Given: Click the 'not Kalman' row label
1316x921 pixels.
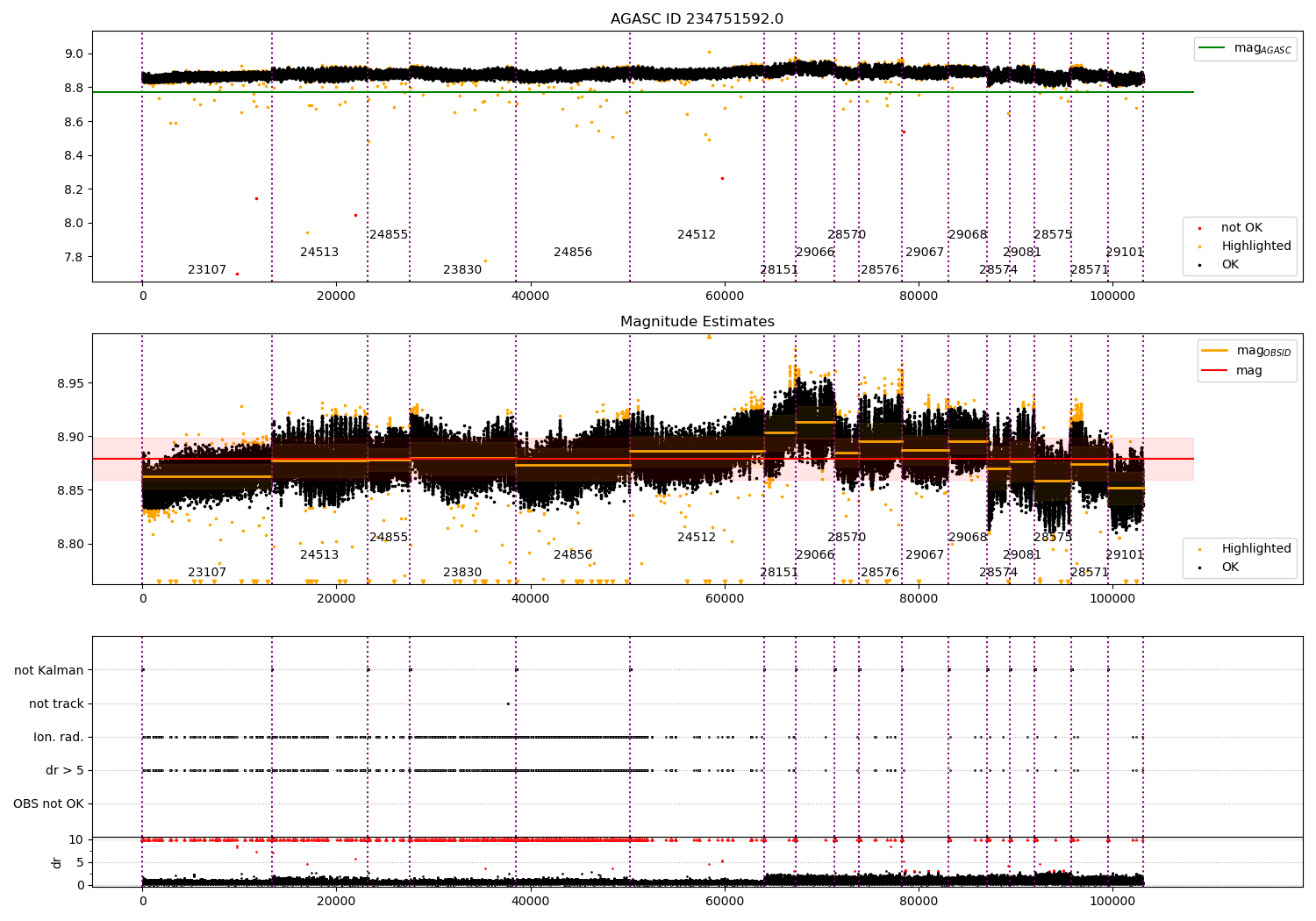Looking at the screenshot, I should coord(49,670).
